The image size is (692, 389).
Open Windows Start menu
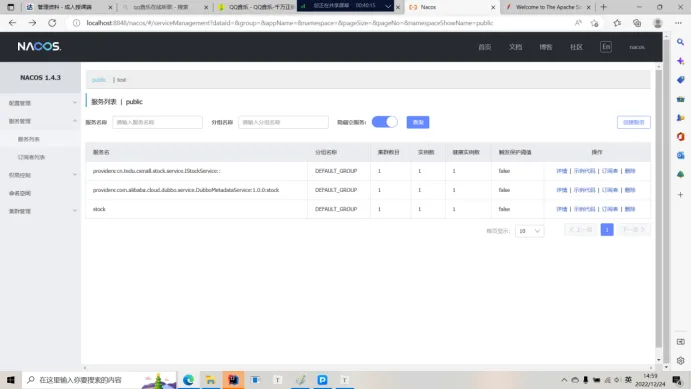(11, 380)
